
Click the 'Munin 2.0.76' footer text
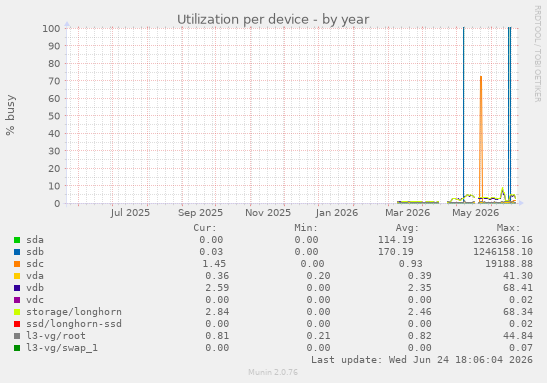pos(273,372)
